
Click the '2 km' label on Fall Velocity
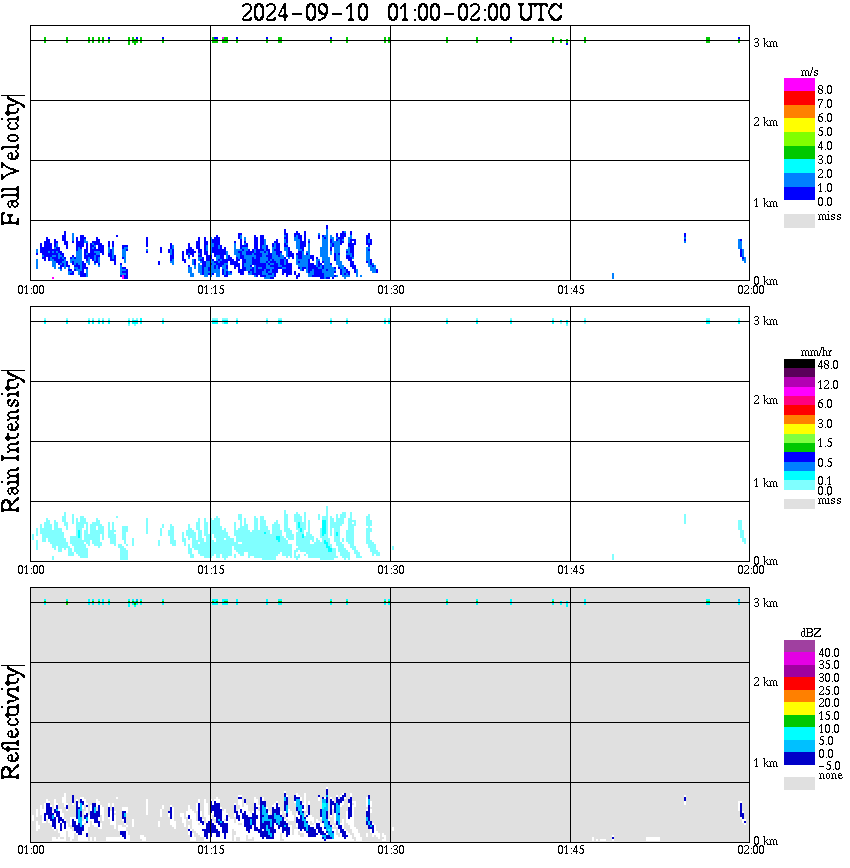coord(765,122)
